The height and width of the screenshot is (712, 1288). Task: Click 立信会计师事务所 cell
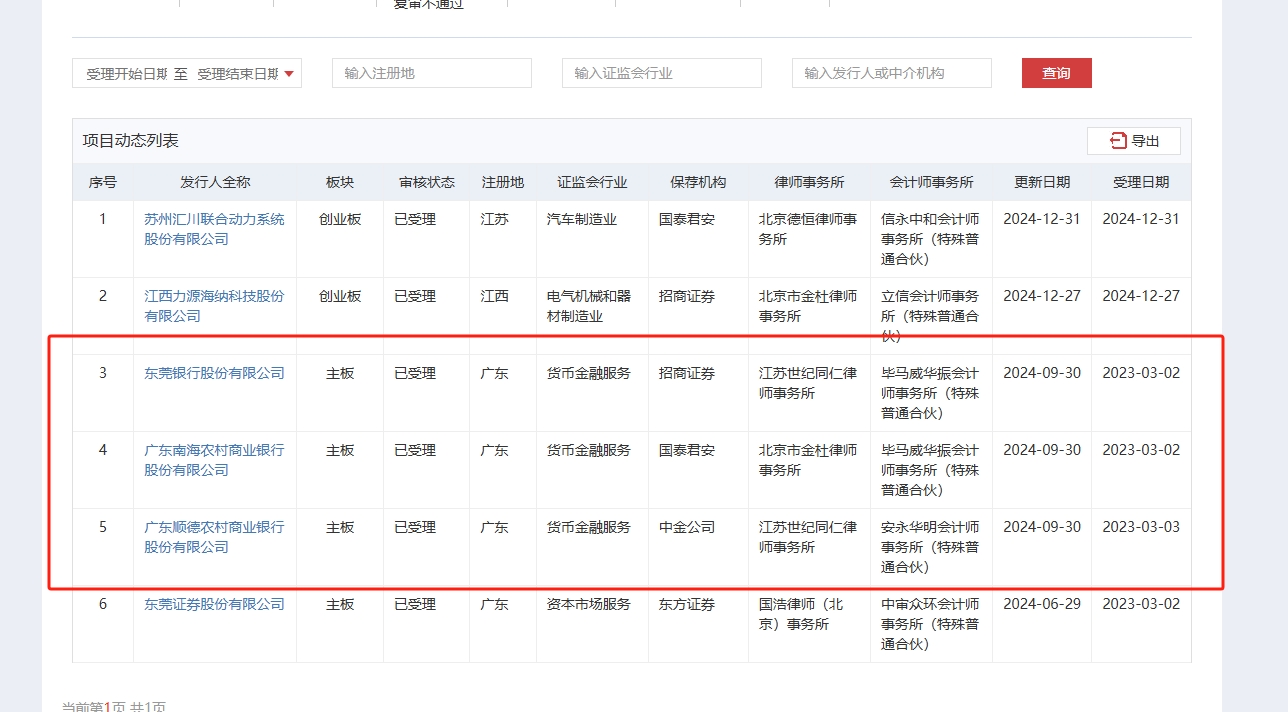point(930,316)
